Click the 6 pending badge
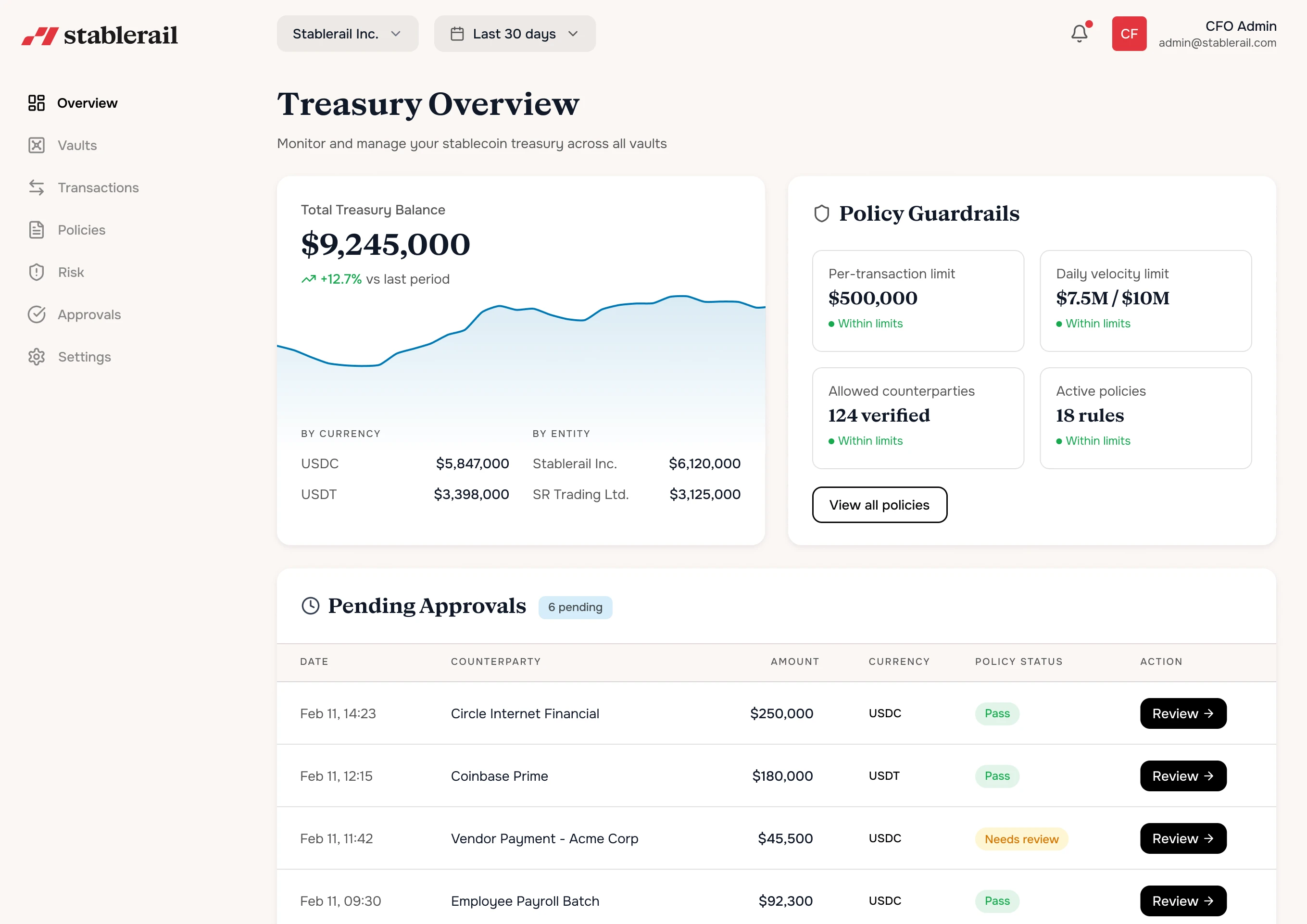The height and width of the screenshot is (924, 1307). tap(575, 607)
